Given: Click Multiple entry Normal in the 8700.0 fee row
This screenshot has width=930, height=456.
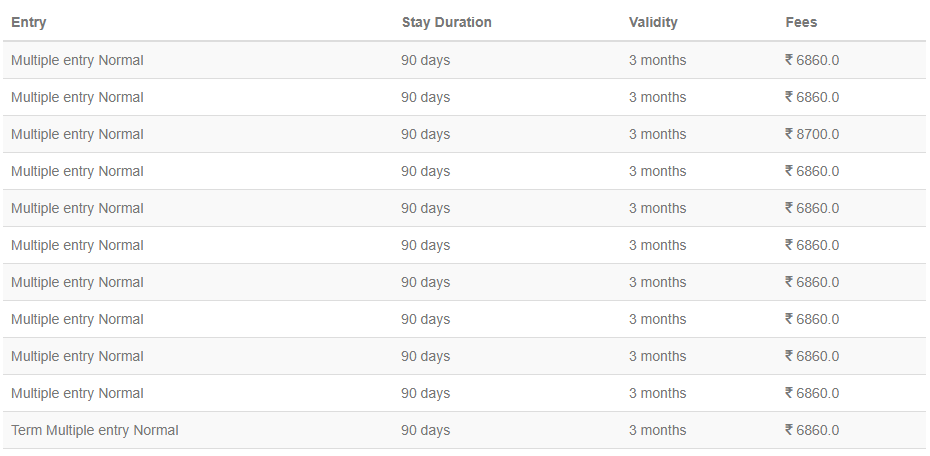Looking at the screenshot, I should [x=77, y=135].
